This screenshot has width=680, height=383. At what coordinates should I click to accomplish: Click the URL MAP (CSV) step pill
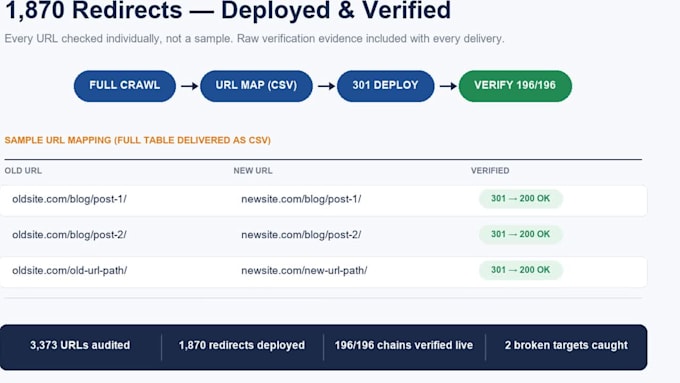[256, 86]
